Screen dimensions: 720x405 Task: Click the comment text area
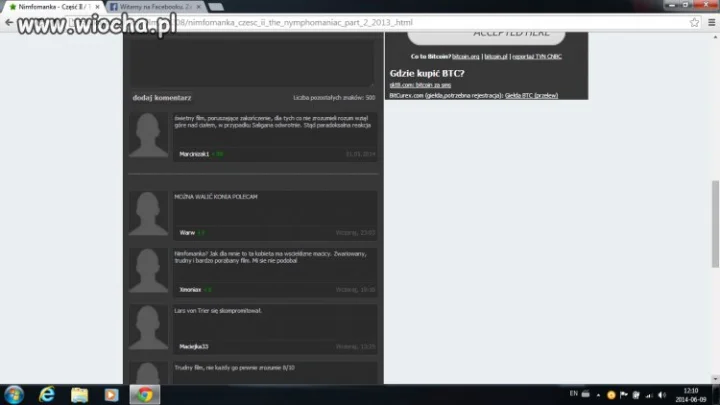tap(252, 63)
